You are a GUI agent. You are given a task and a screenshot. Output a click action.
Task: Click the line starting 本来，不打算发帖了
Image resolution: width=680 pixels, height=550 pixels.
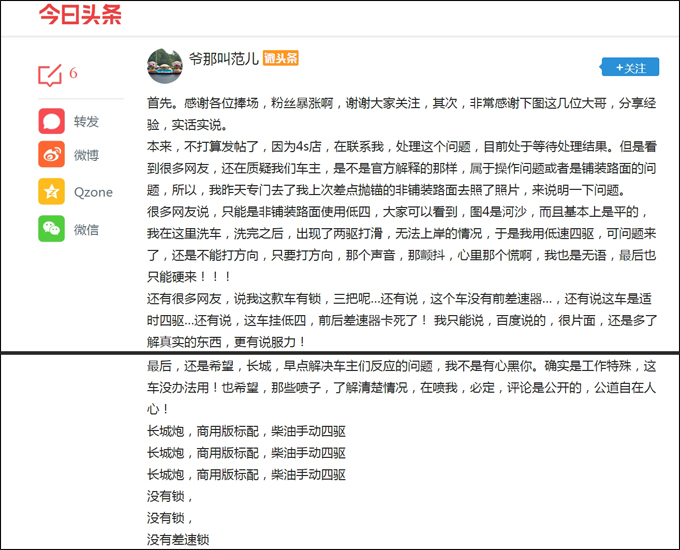click(402, 147)
